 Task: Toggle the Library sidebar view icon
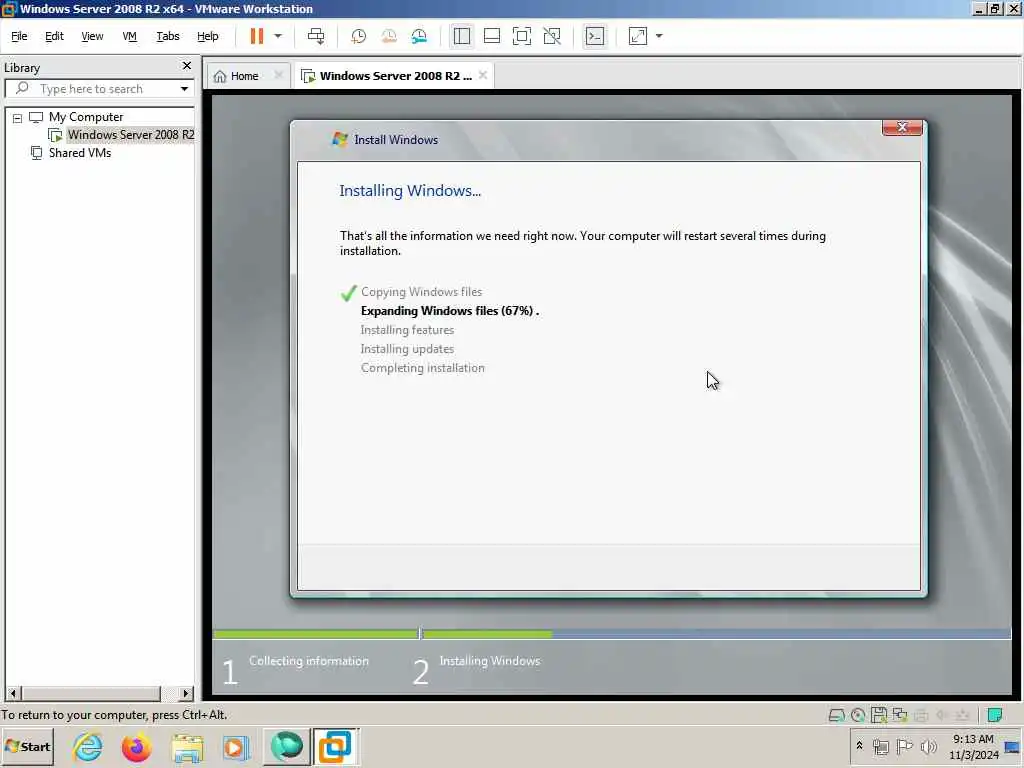(462, 36)
